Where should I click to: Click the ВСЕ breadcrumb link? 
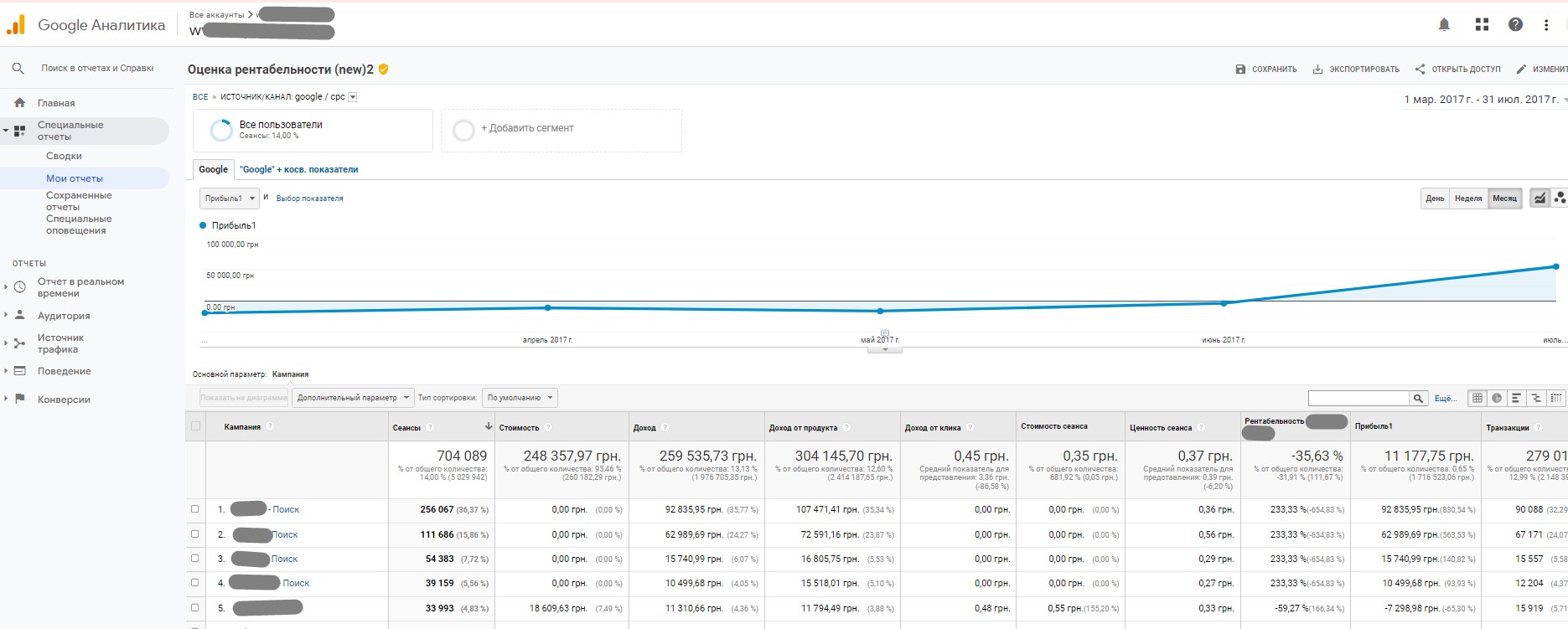click(200, 97)
